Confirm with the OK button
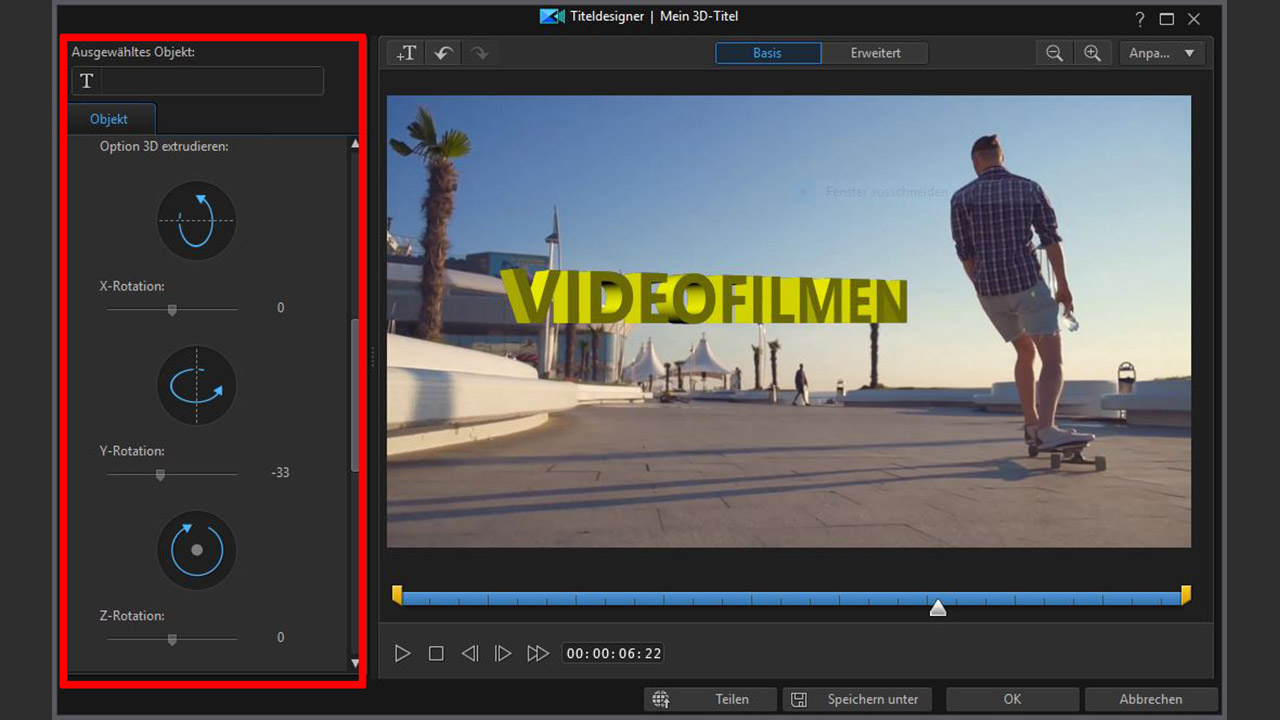 (x=1012, y=699)
